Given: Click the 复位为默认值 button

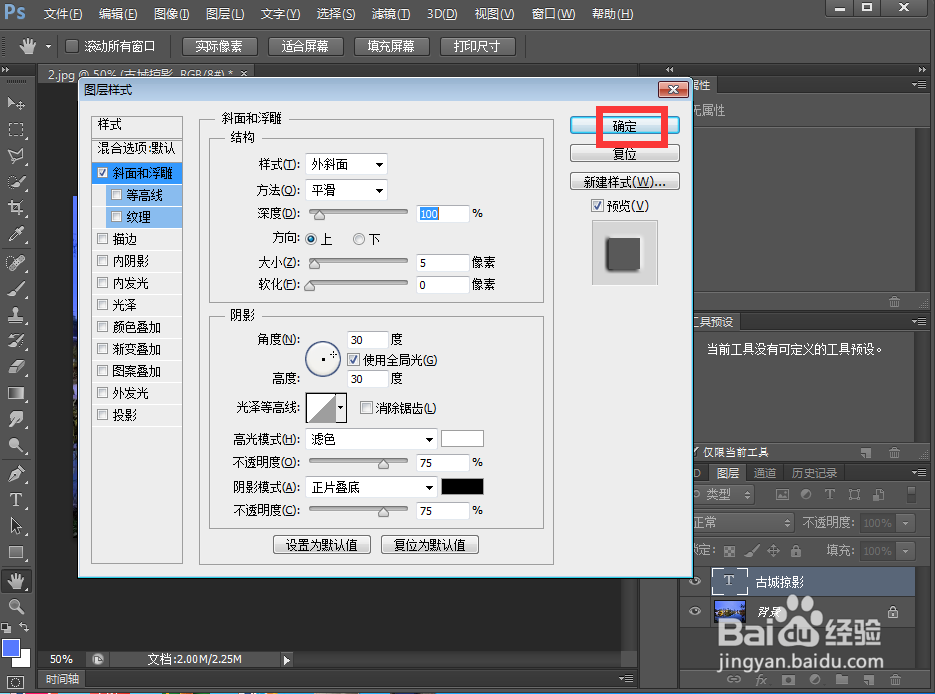Looking at the screenshot, I should [x=430, y=544].
